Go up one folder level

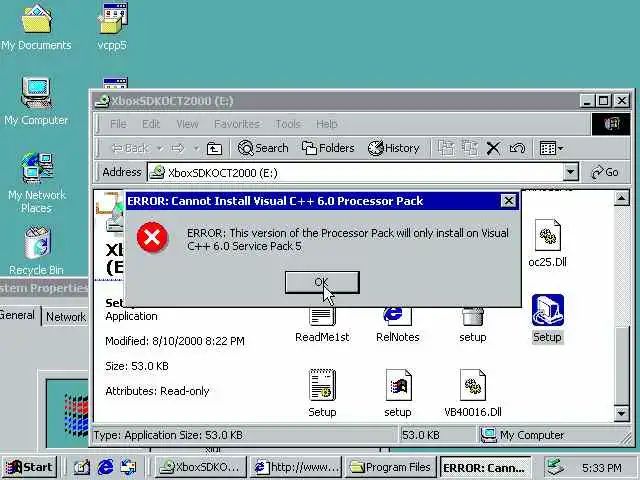coord(214,148)
